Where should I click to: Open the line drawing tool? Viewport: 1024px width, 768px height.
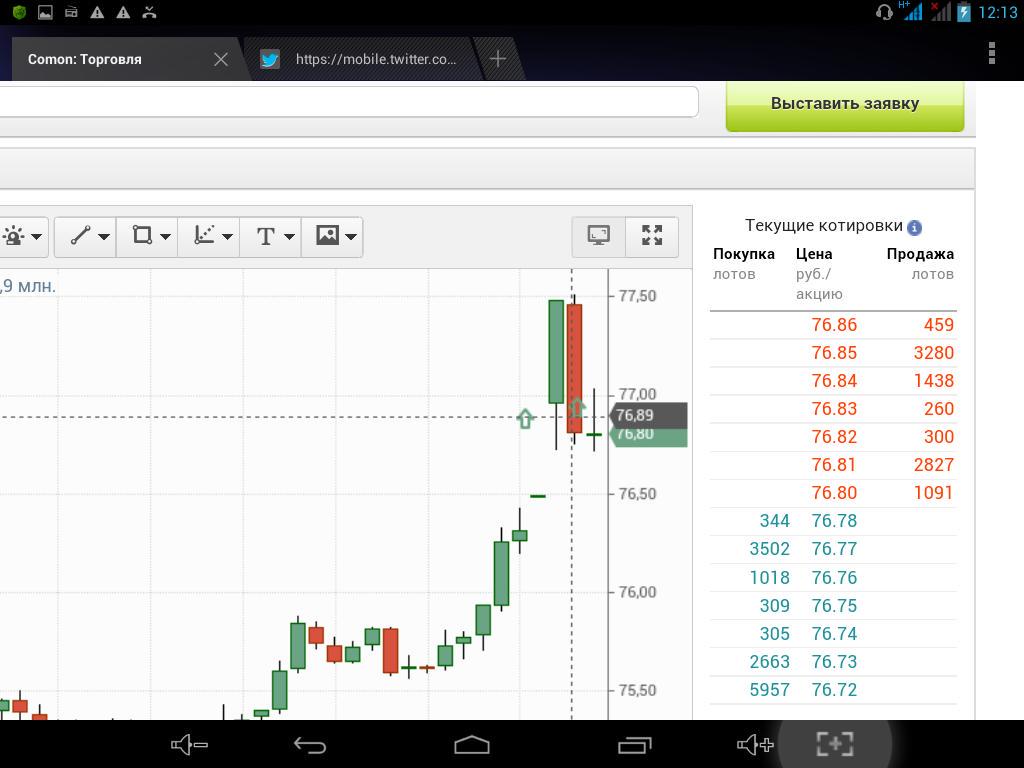click(80, 236)
